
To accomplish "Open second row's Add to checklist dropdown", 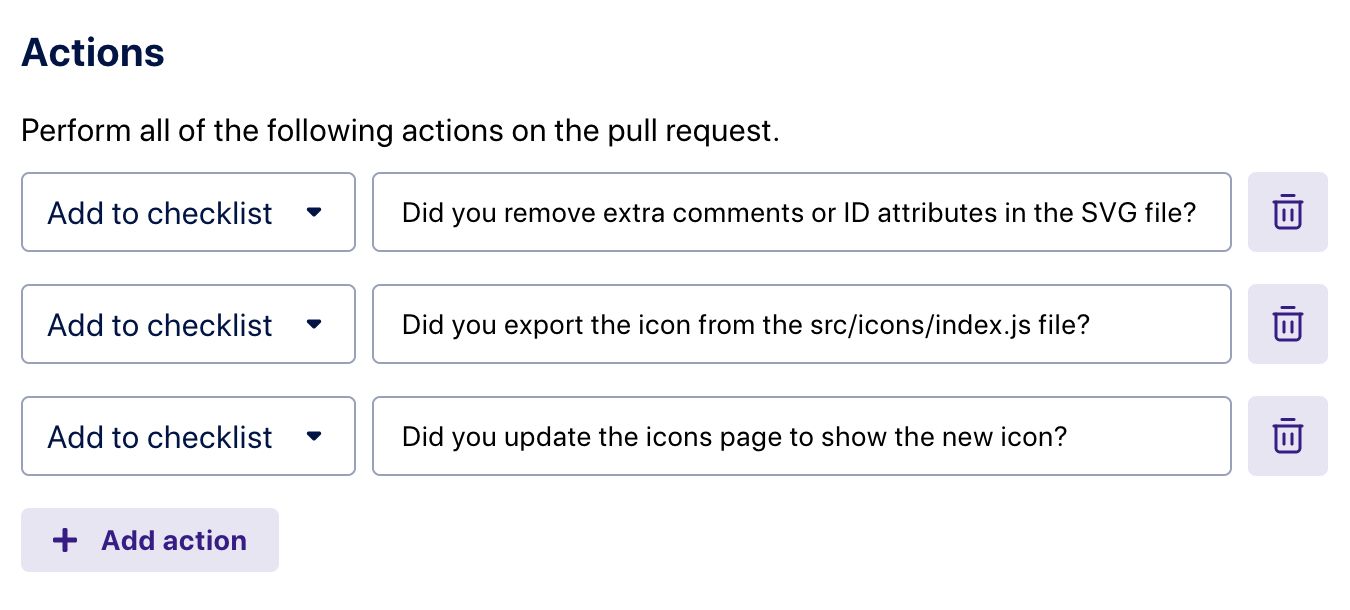I will click(188, 324).
